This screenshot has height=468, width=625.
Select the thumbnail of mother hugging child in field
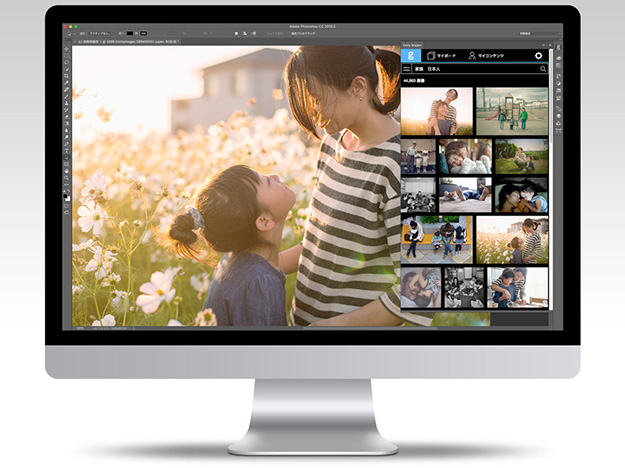pyautogui.click(x=436, y=111)
